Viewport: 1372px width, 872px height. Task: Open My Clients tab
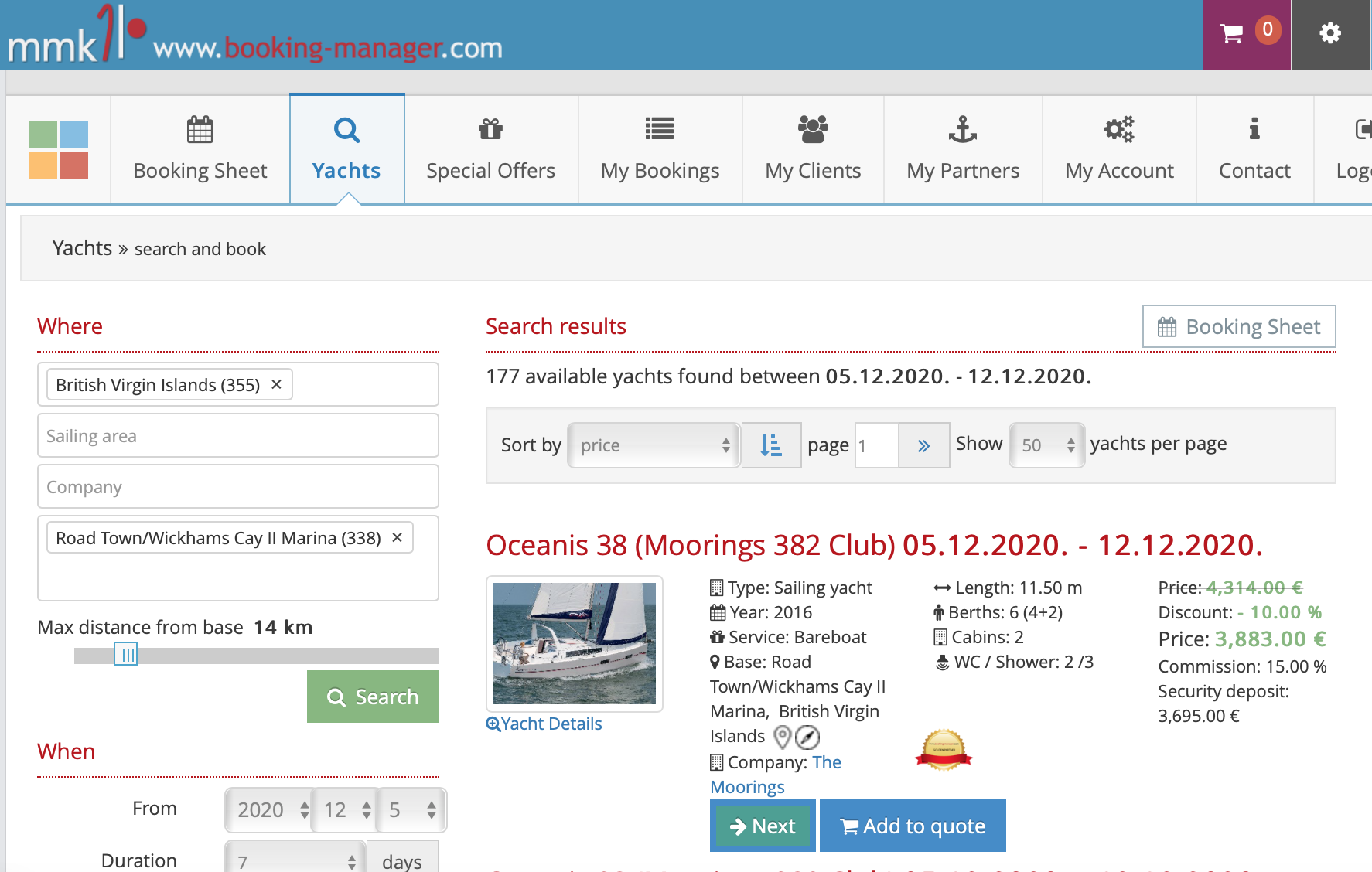pyautogui.click(x=813, y=150)
